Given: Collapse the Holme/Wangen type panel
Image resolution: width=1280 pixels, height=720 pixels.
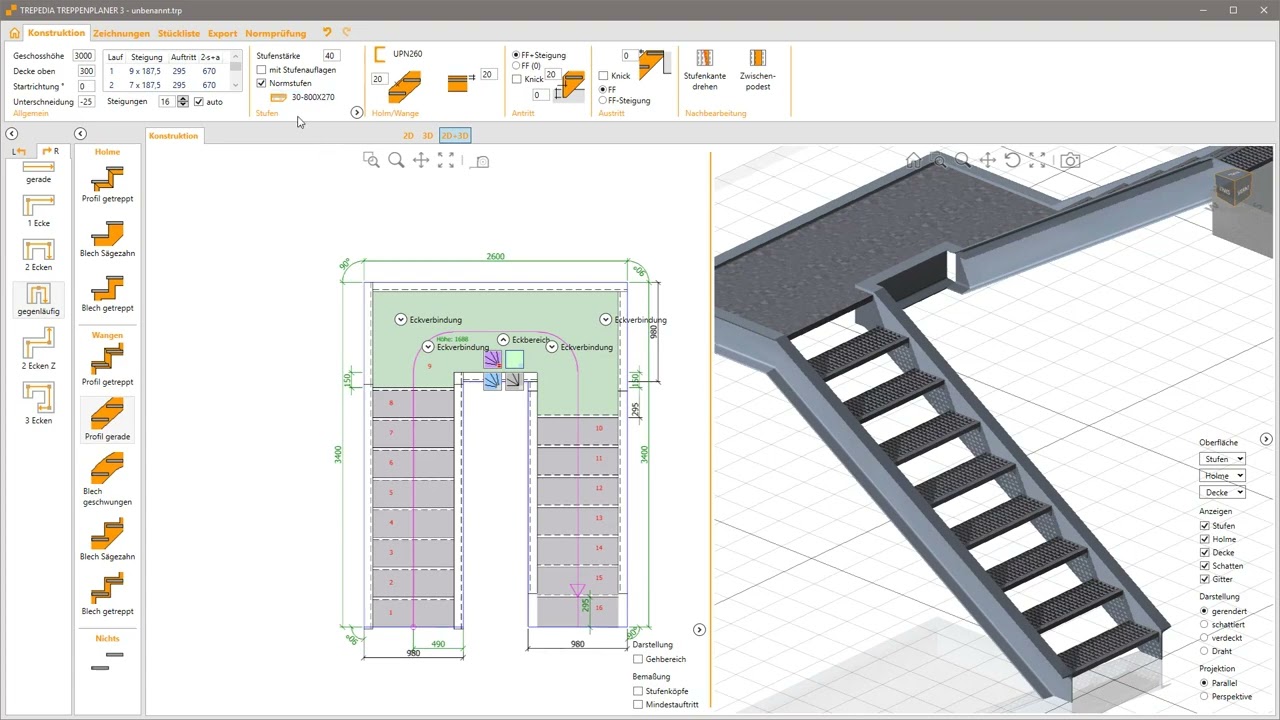Looking at the screenshot, I should (x=80, y=134).
